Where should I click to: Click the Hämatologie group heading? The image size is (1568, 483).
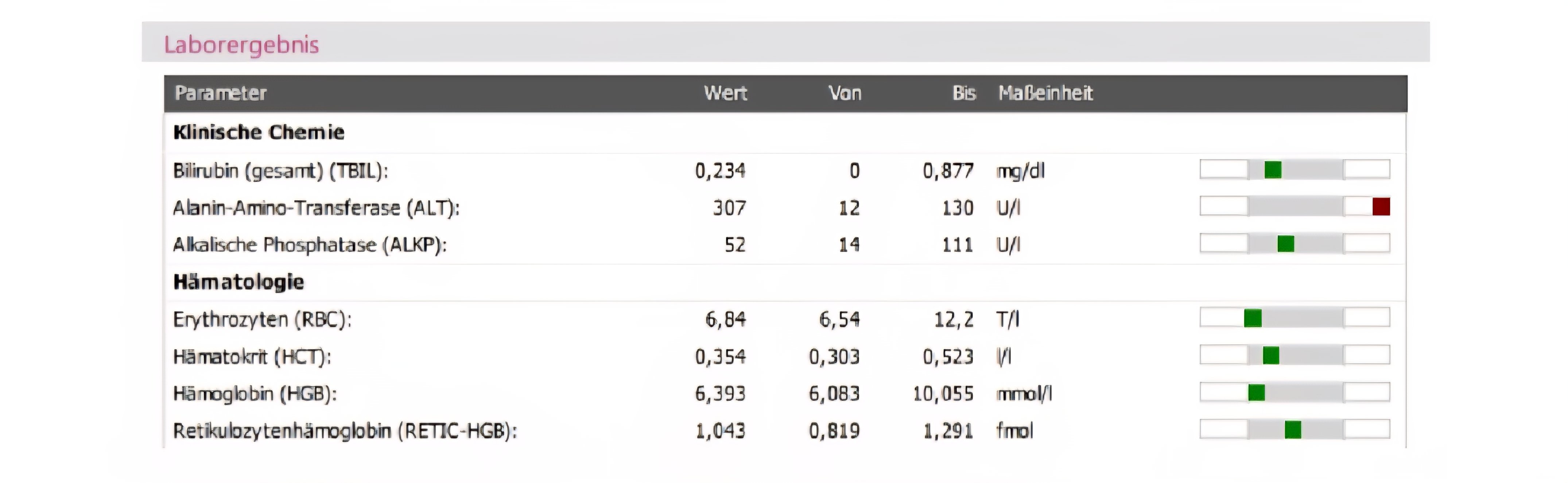click(238, 282)
